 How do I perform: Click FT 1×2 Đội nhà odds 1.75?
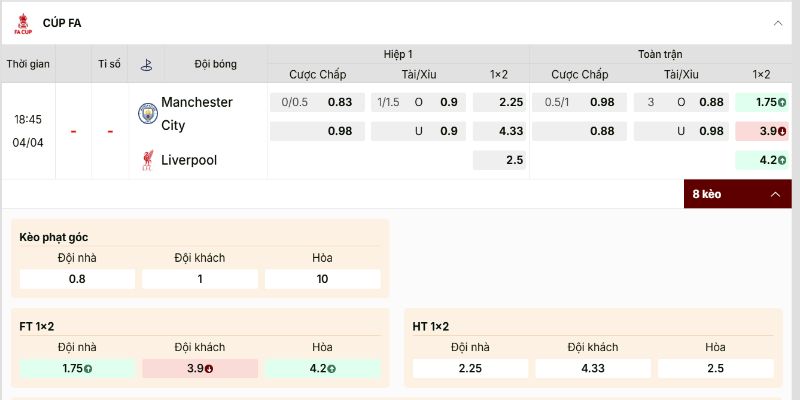coord(77,368)
